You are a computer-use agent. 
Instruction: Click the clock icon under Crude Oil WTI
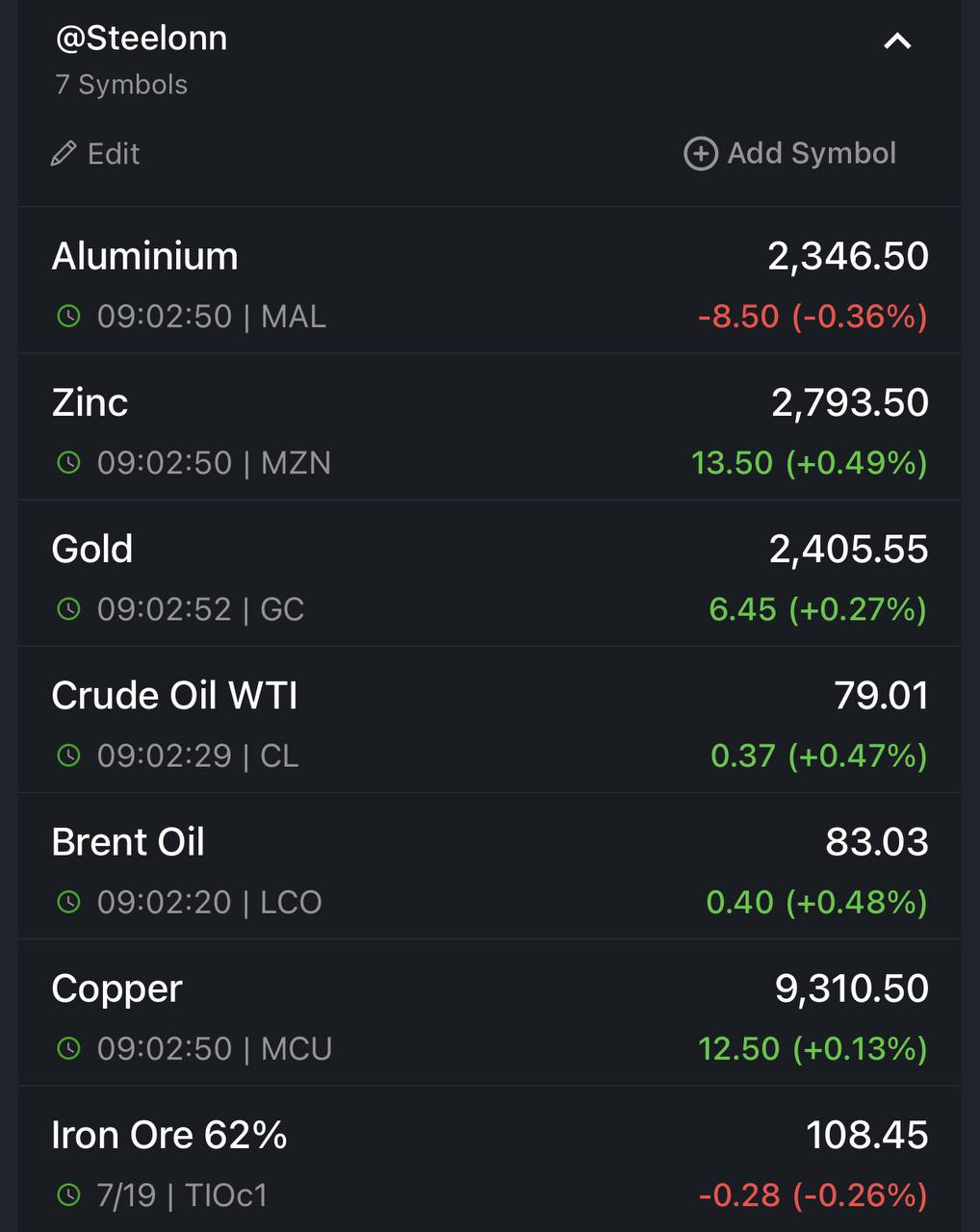[68, 756]
